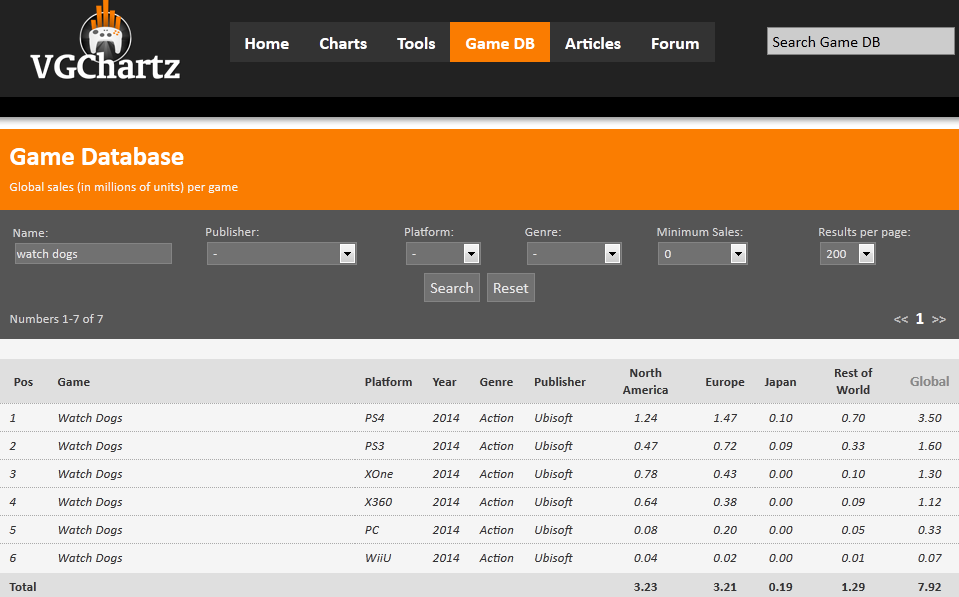Viewport: 959px width, 597px height.
Task: Select the Game DB tab
Action: (500, 43)
